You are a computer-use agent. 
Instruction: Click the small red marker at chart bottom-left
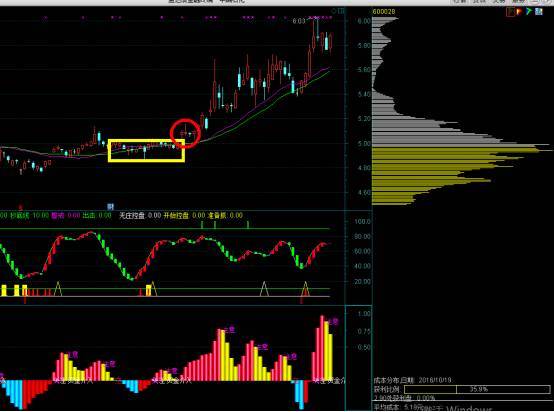coord(20,207)
